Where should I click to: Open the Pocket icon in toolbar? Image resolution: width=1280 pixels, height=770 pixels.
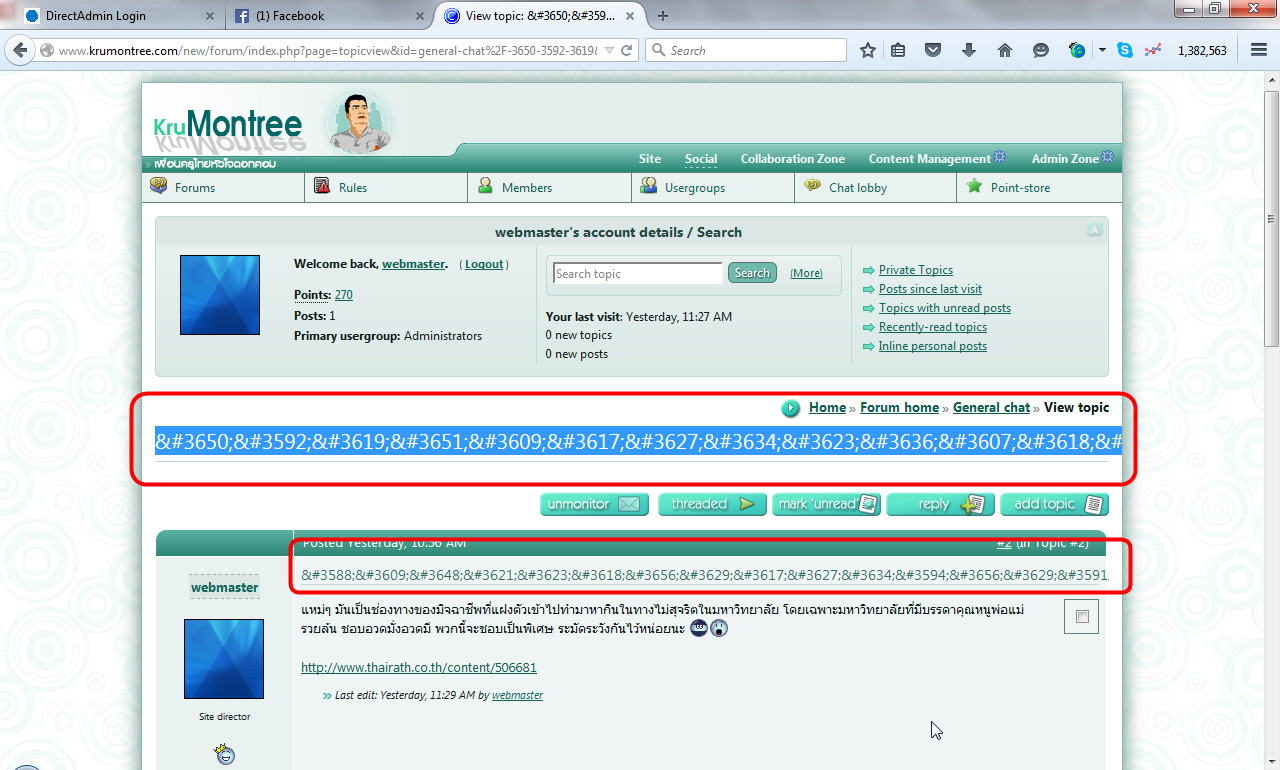933,50
